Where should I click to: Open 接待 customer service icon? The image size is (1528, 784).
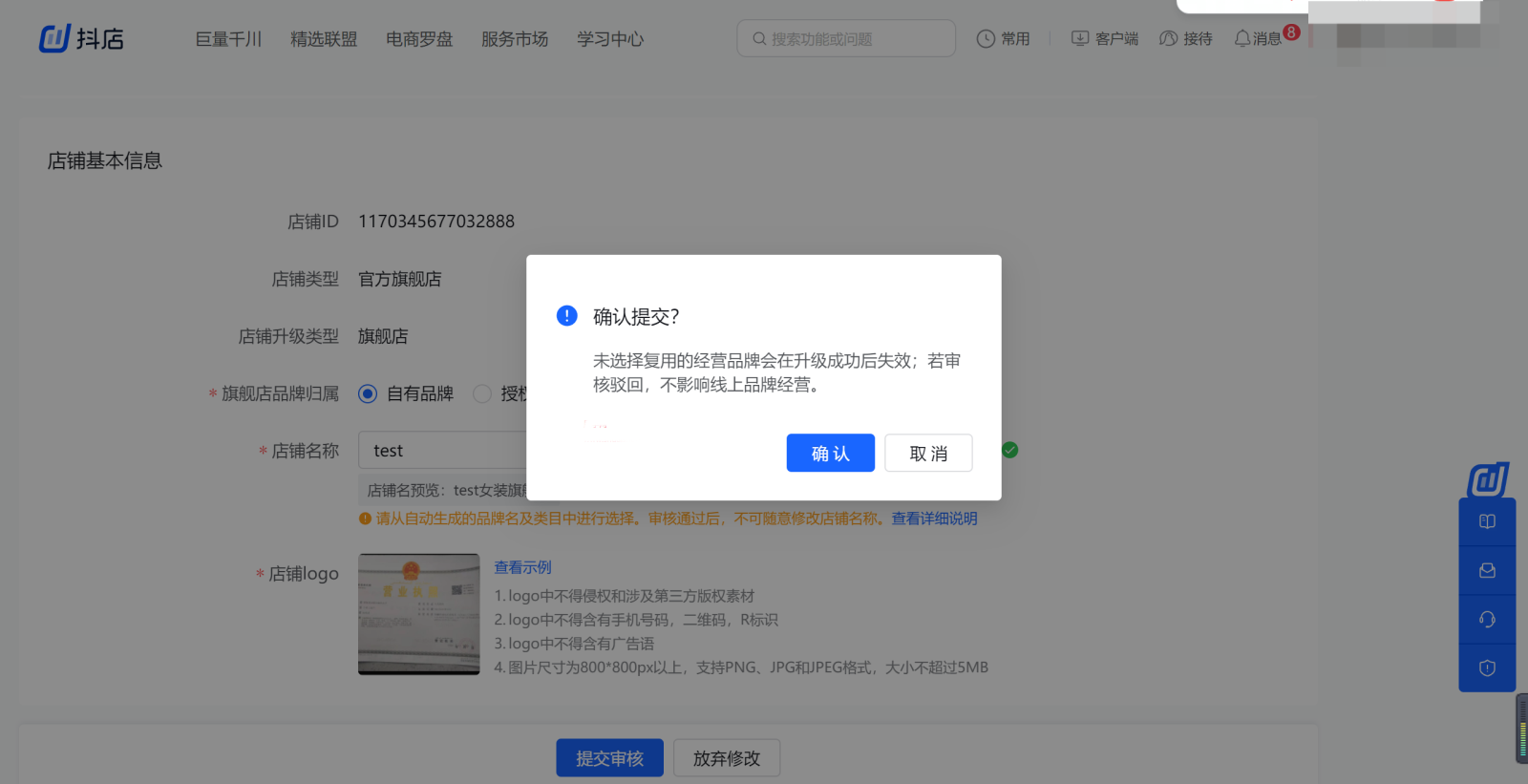(1168, 39)
